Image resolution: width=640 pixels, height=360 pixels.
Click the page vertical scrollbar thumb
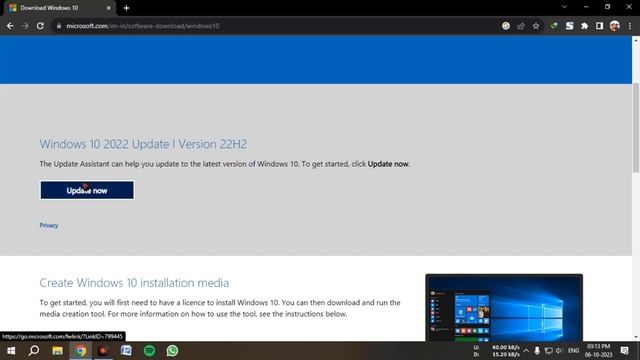click(636, 127)
